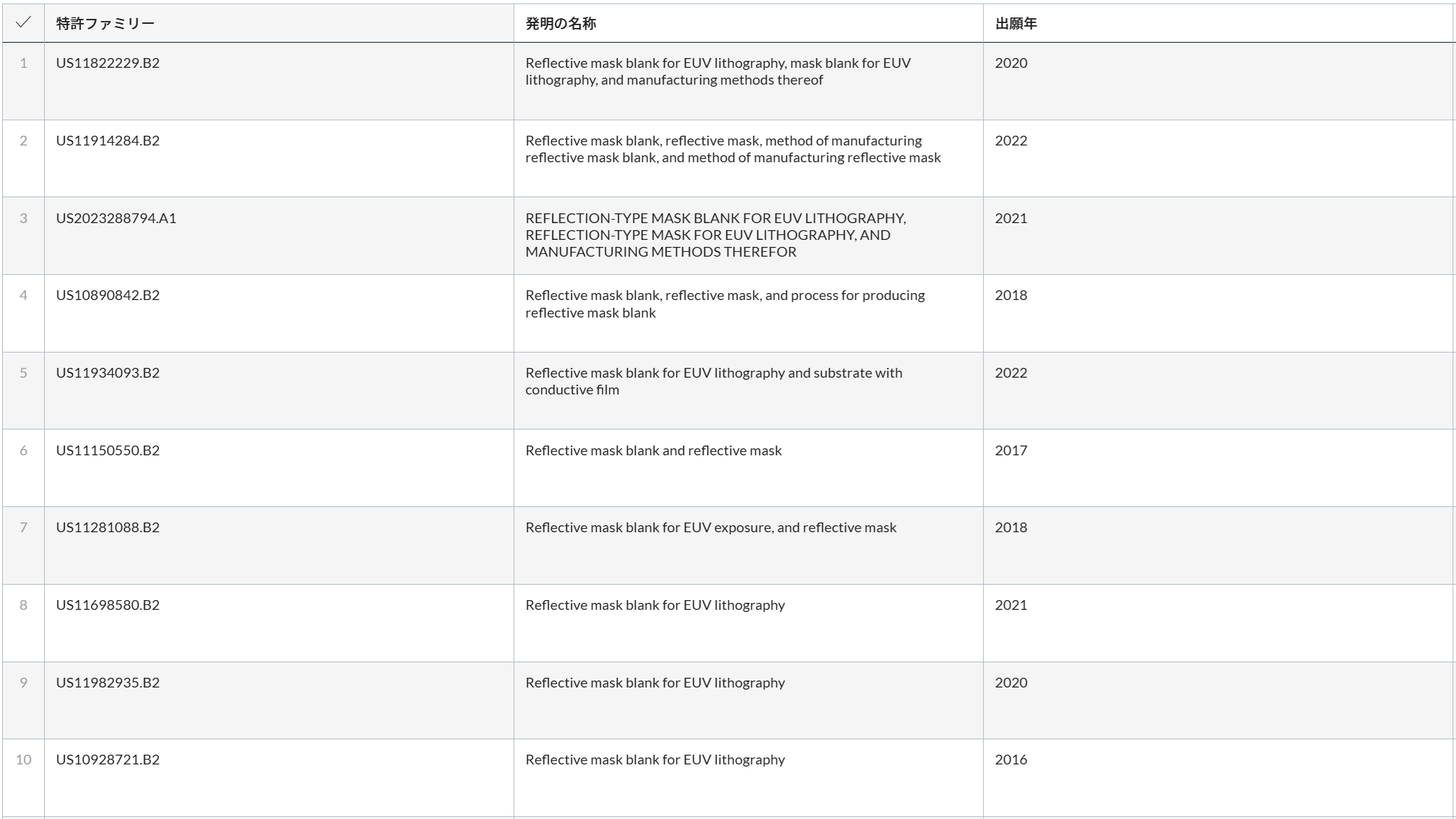This screenshot has height=819, width=1456.
Task: Open patent US11822229.B2
Action: pyautogui.click(x=108, y=63)
